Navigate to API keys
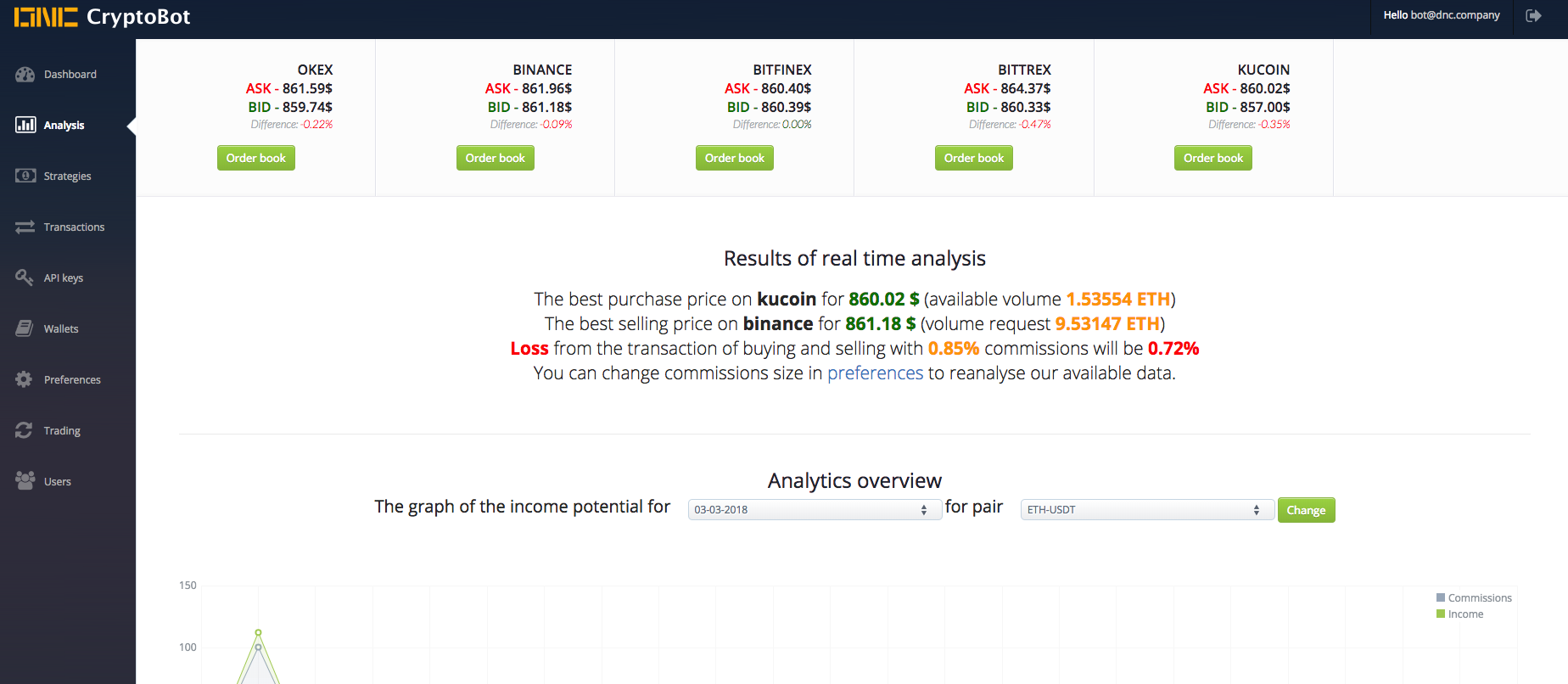 64,278
